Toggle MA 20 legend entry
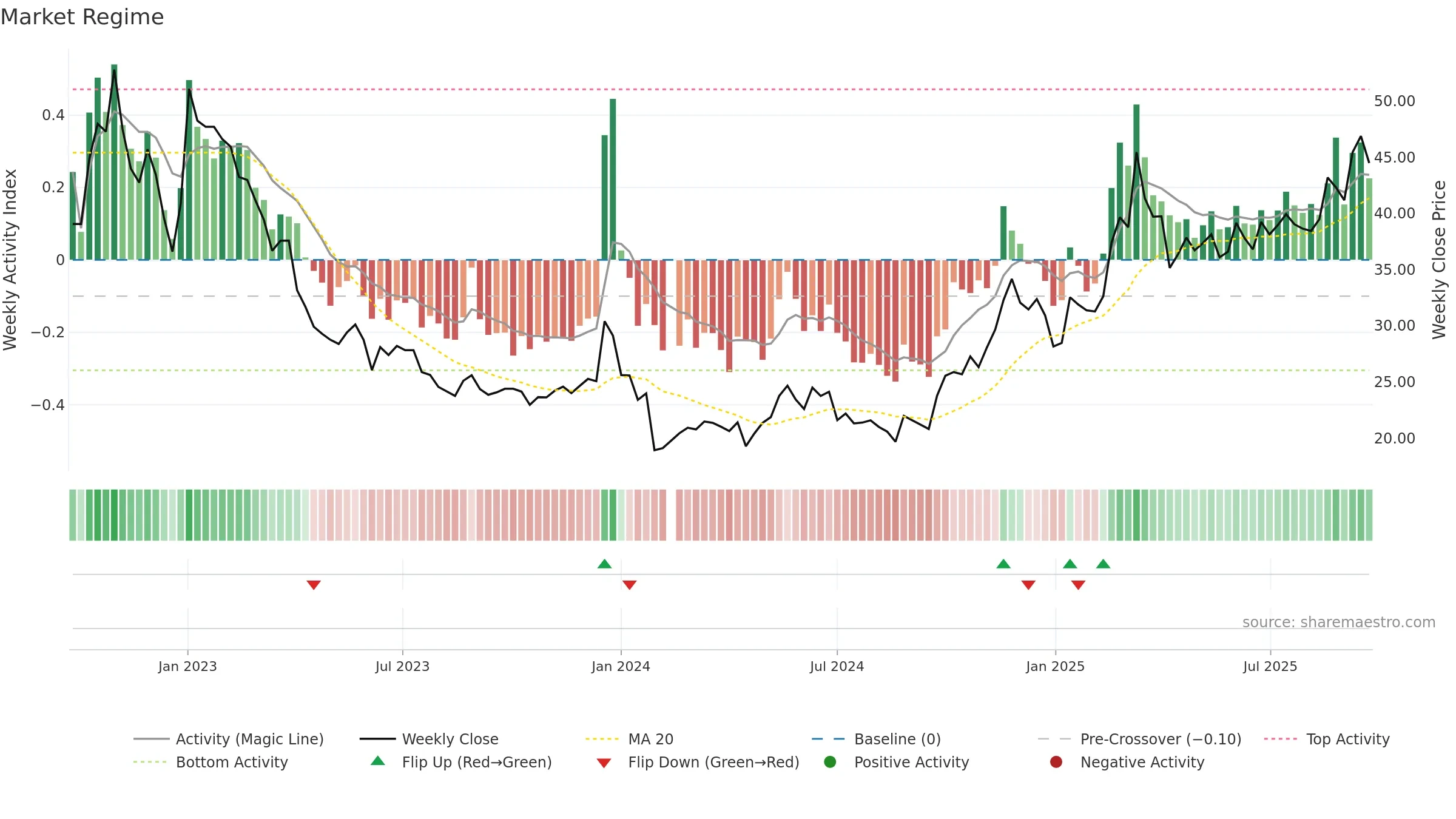 [630, 739]
